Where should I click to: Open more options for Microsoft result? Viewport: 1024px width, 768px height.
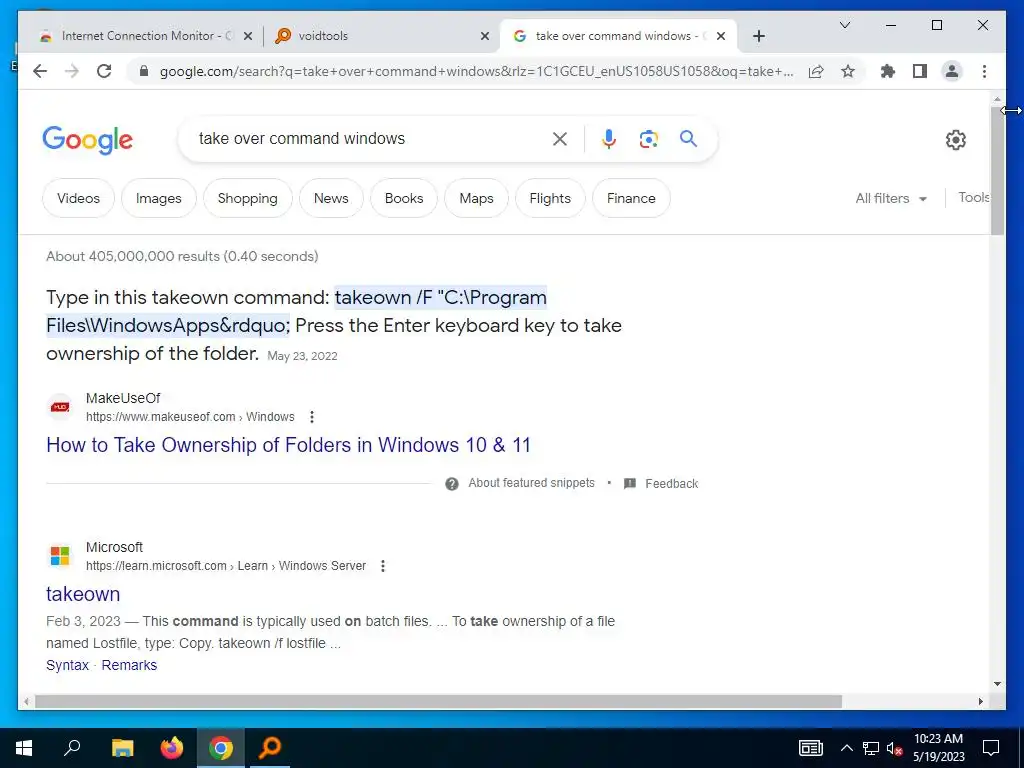point(383,566)
